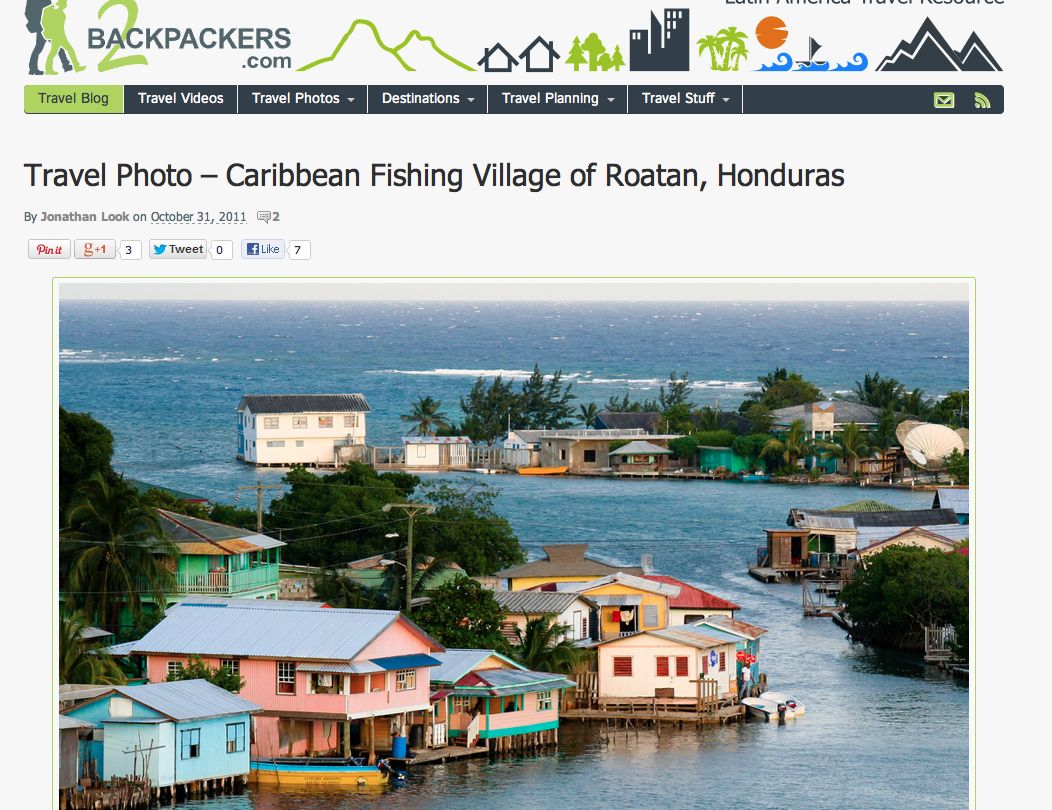
Task: Select the Travel Blog tab
Action: pos(74,99)
